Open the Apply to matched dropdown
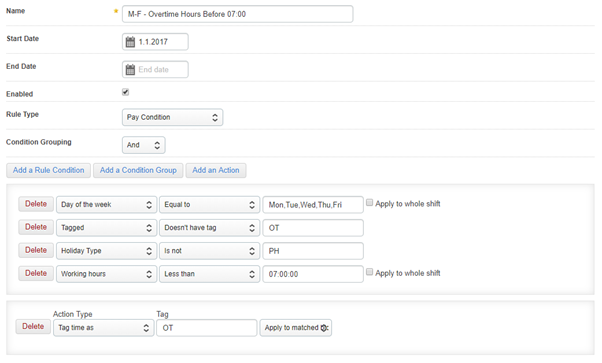This screenshot has height=363, width=602. (296, 328)
